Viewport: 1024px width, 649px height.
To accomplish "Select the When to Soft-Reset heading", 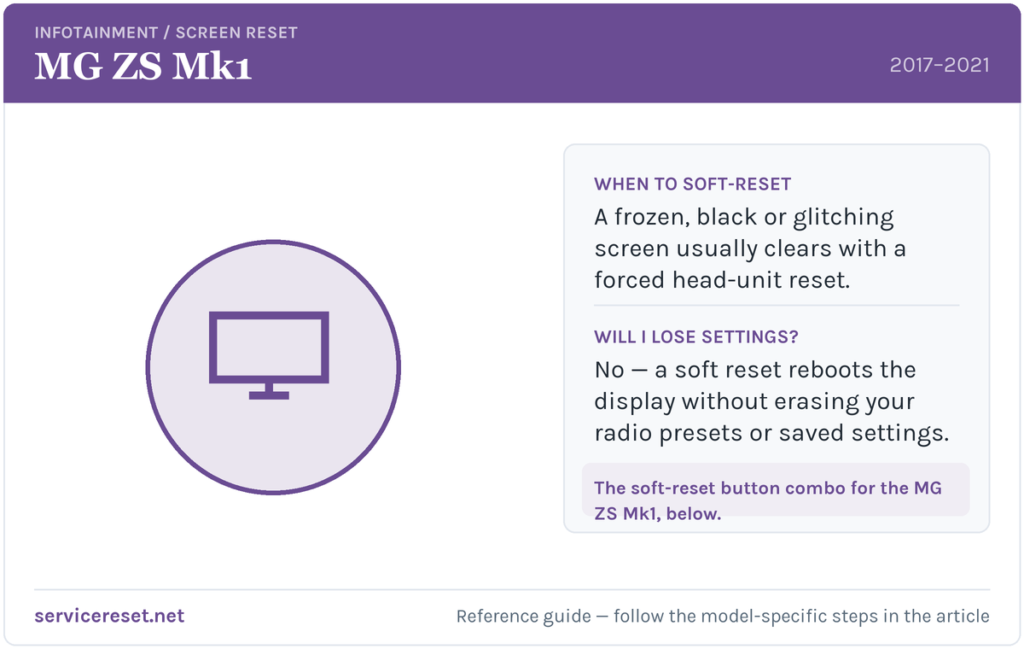I will point(692,184).
